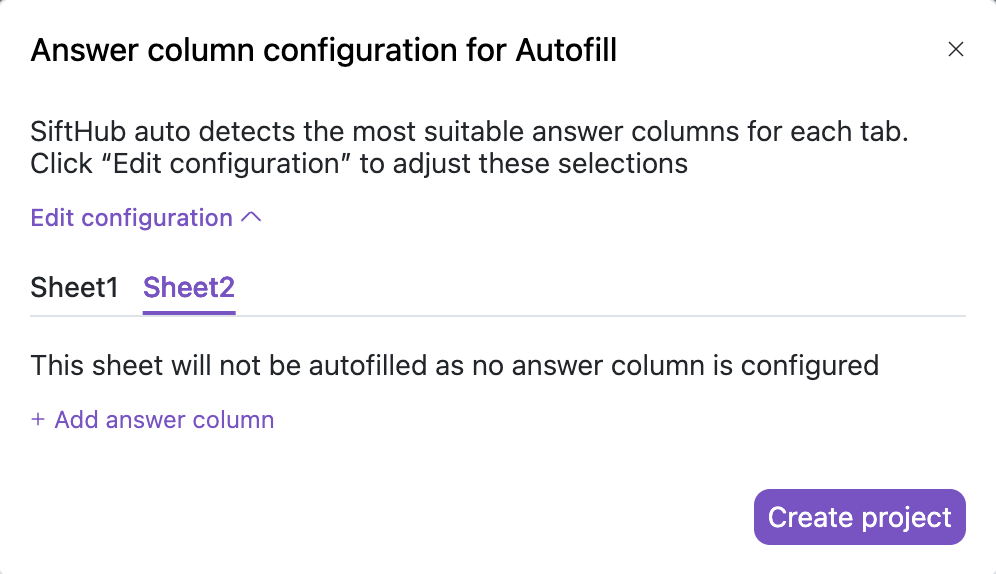This screenshot has width=996, height=574.
Task: Click the underlined active Sheet2 label
Action: [x=189, y=288]
